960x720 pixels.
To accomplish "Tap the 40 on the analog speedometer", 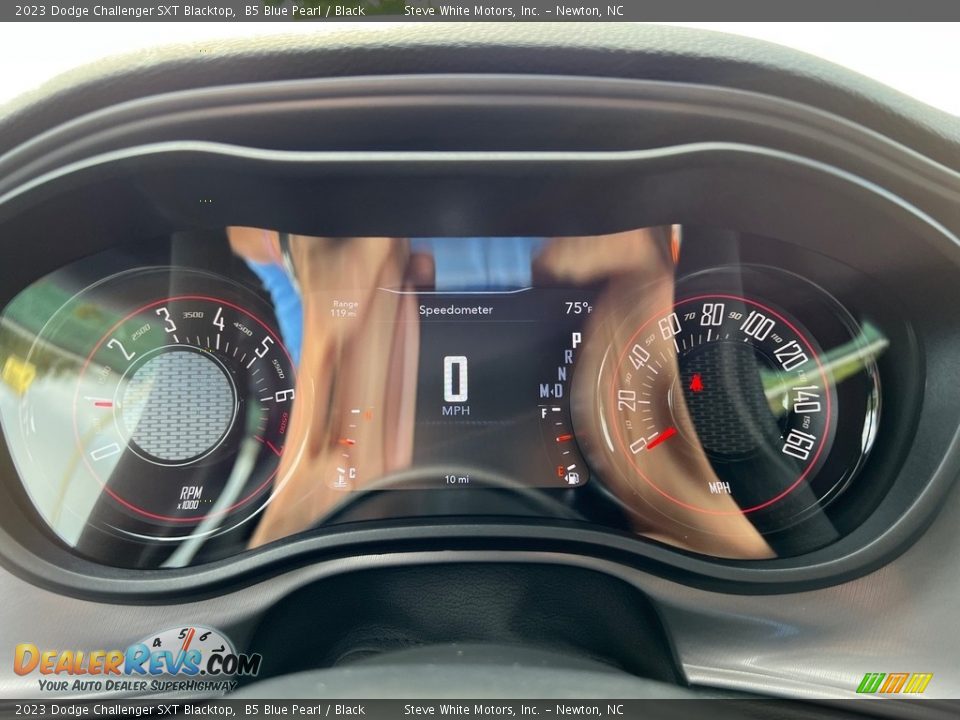I will tap(639, 357).
